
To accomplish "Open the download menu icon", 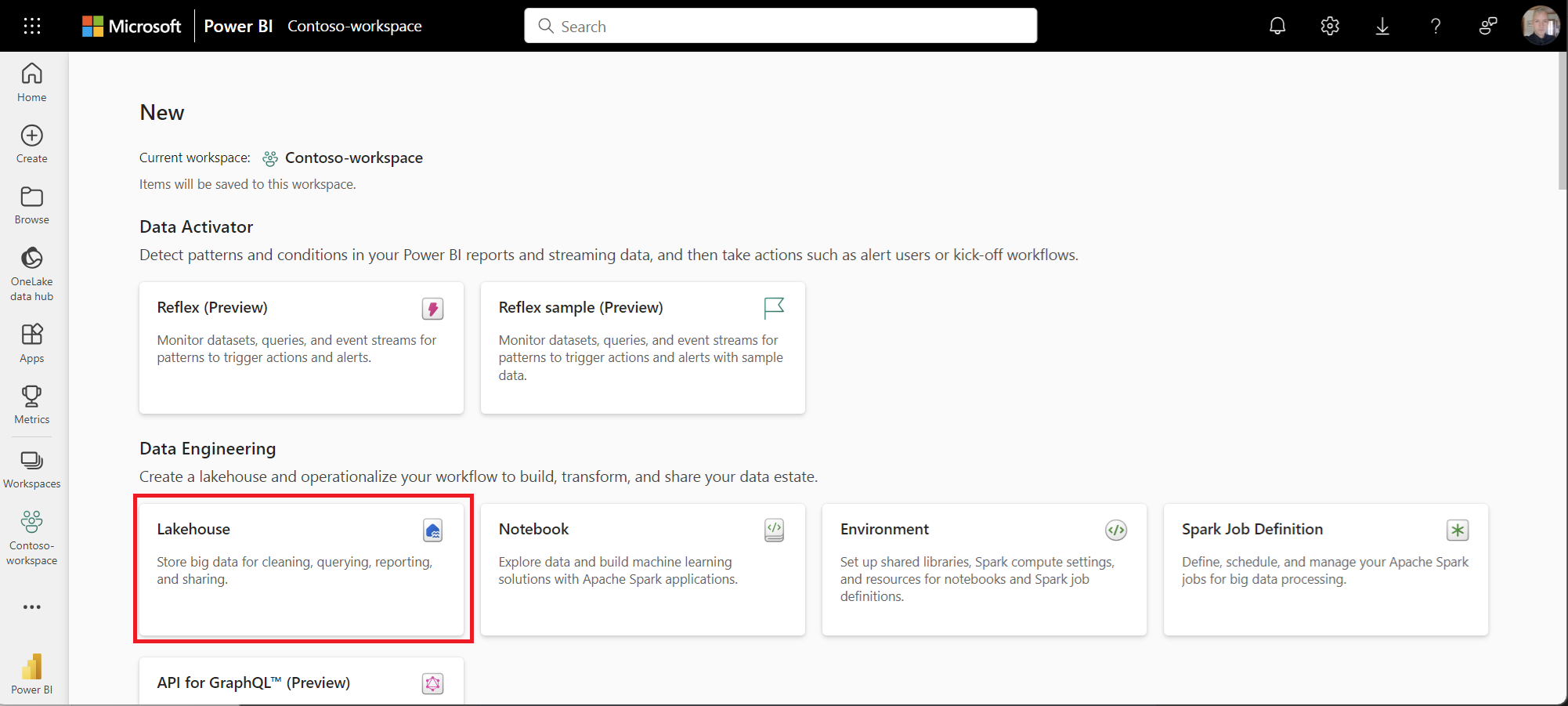I will [x=1382, y=26].
